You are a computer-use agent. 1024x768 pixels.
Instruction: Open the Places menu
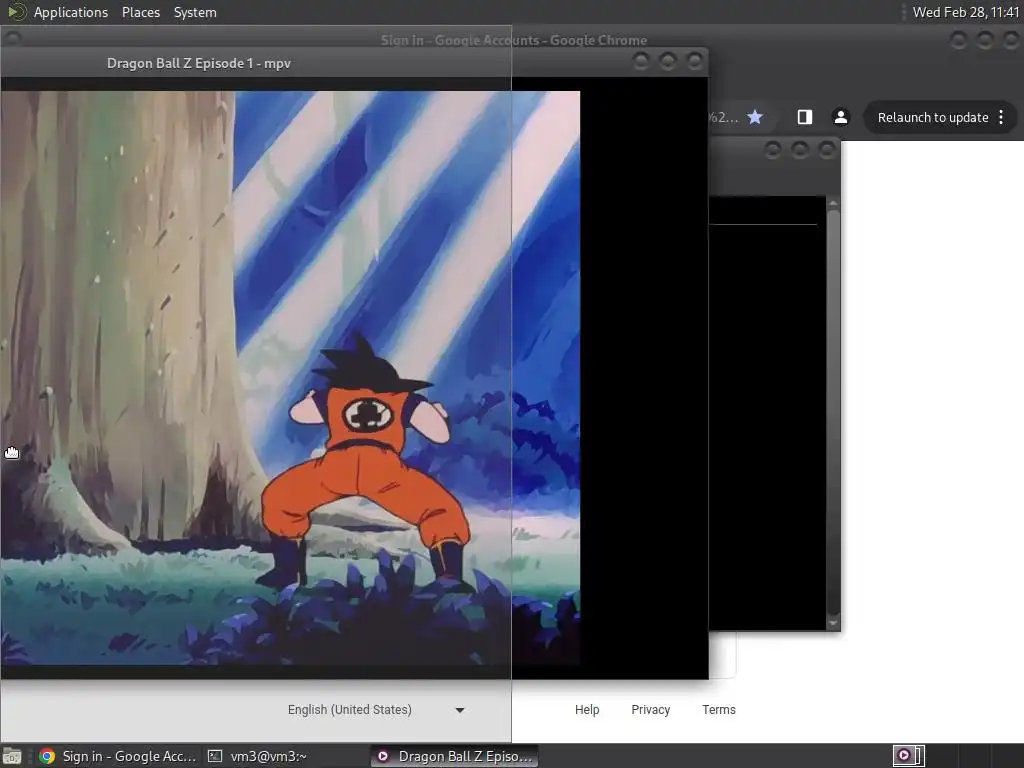[140, 12]
